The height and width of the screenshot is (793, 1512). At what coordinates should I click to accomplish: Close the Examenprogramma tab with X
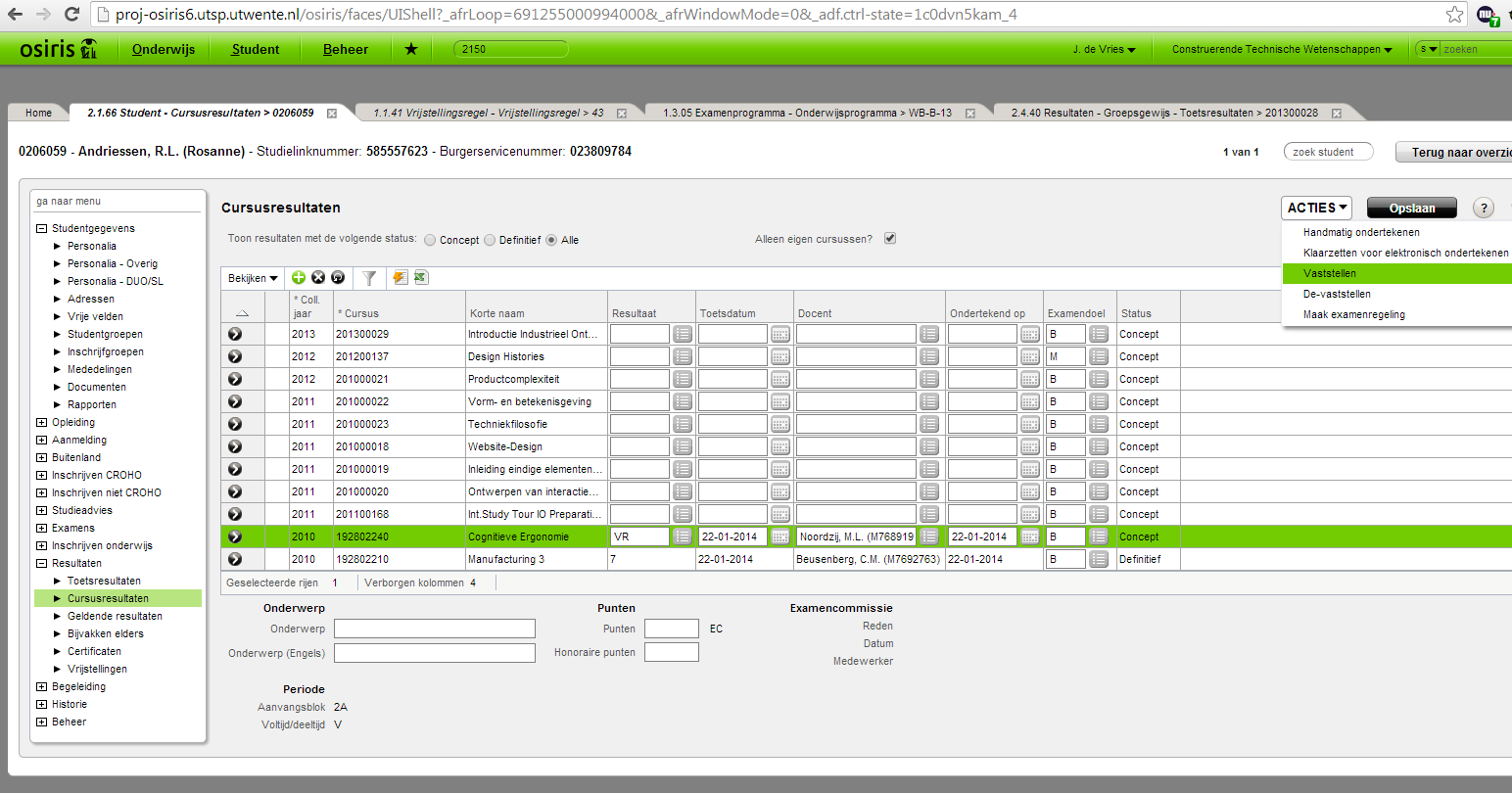pyautogui.click(x=970, y=114)
